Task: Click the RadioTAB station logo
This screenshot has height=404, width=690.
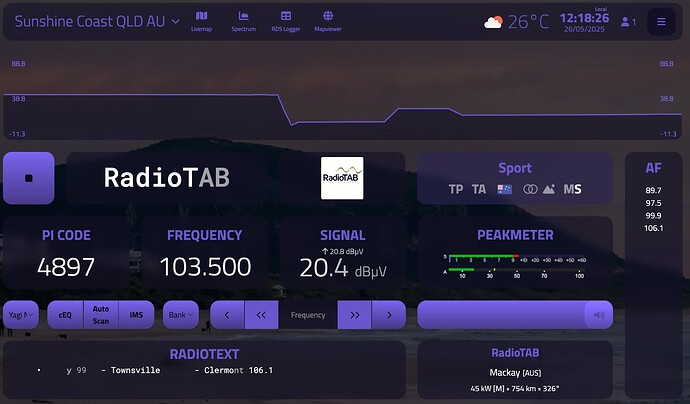Action: [342, 178]
